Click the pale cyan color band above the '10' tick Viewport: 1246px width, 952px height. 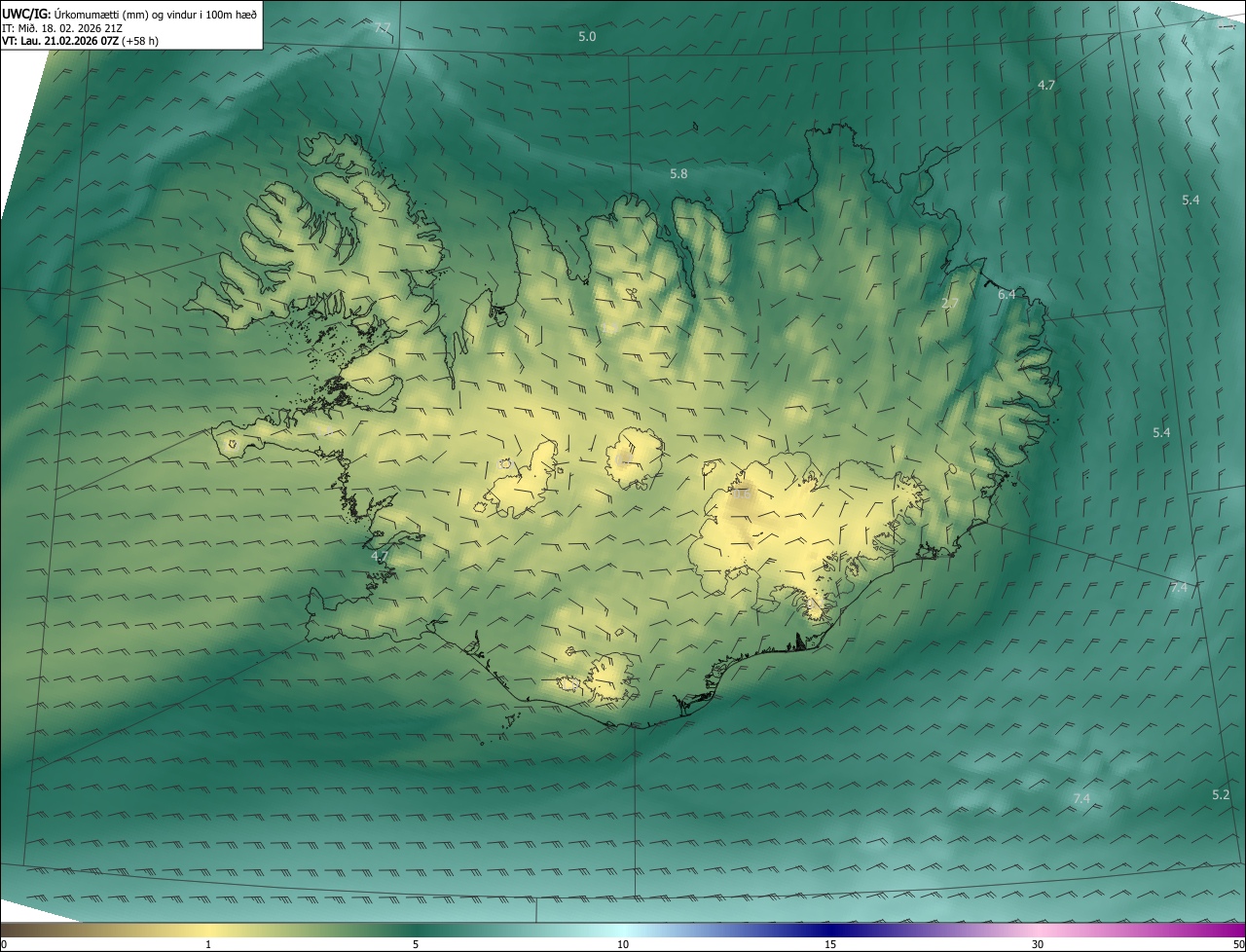(623, 931)
